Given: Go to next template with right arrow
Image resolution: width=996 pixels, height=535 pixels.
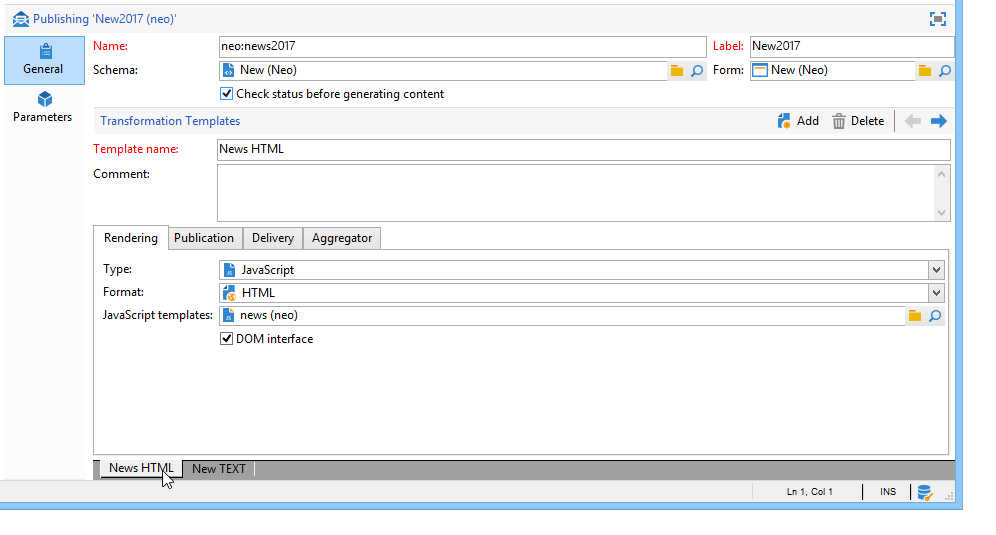Looking at the screenshot, I should pos(939,121).
